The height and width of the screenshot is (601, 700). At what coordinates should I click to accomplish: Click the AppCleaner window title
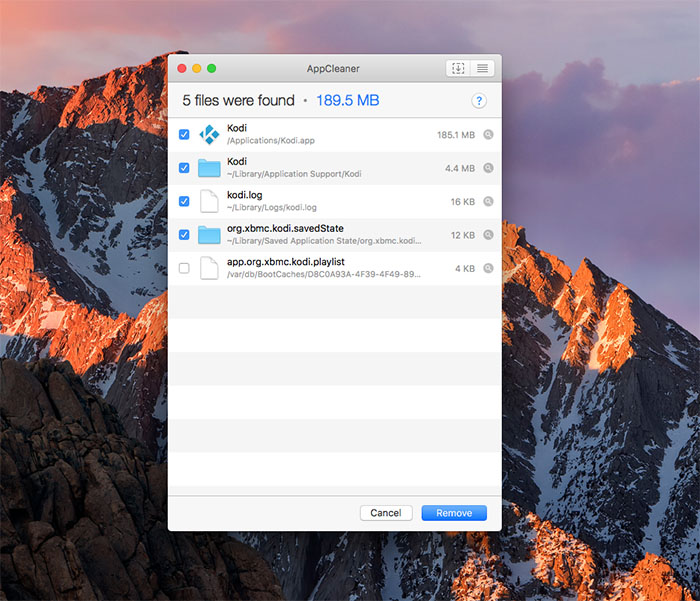click(333, 69)
